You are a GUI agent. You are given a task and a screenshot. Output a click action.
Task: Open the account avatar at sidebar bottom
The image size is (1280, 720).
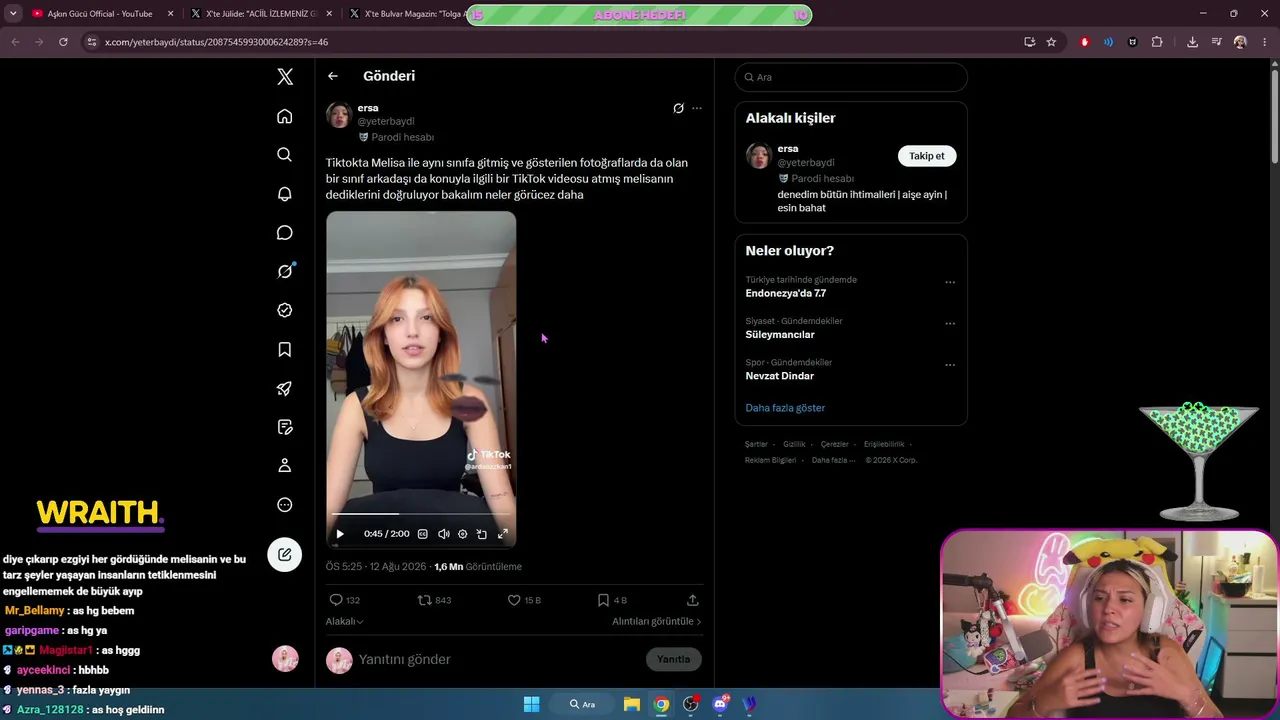click(x=285, y=658)
